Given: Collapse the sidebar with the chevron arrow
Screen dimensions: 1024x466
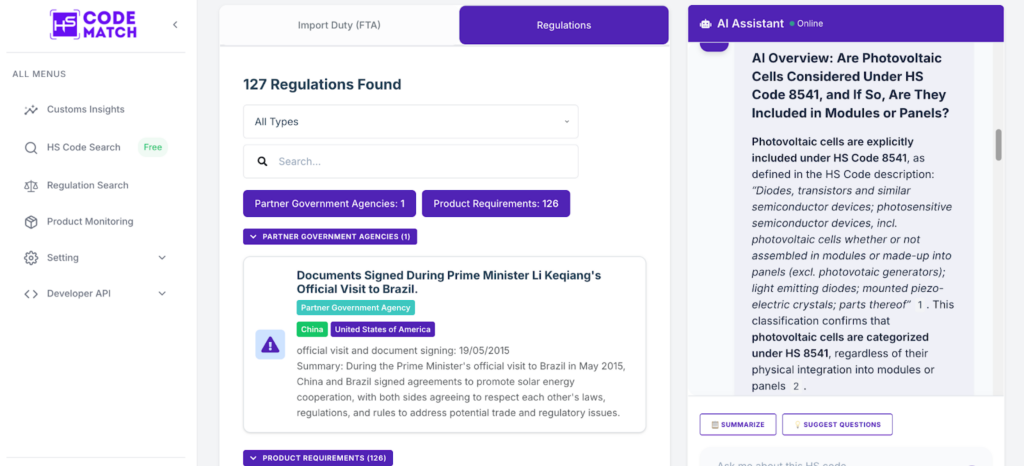Looking at the screenshot, I should tap(176, 24).
